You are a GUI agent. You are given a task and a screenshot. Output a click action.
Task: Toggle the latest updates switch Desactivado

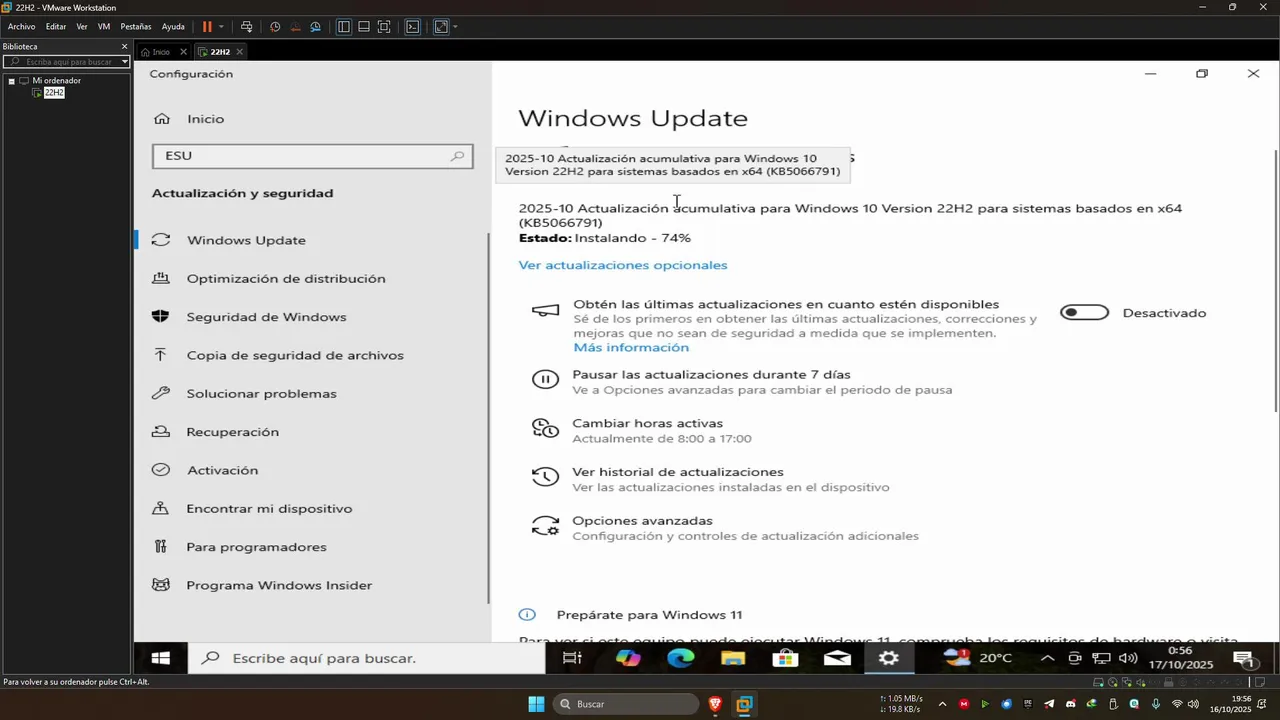(1085, 313)
